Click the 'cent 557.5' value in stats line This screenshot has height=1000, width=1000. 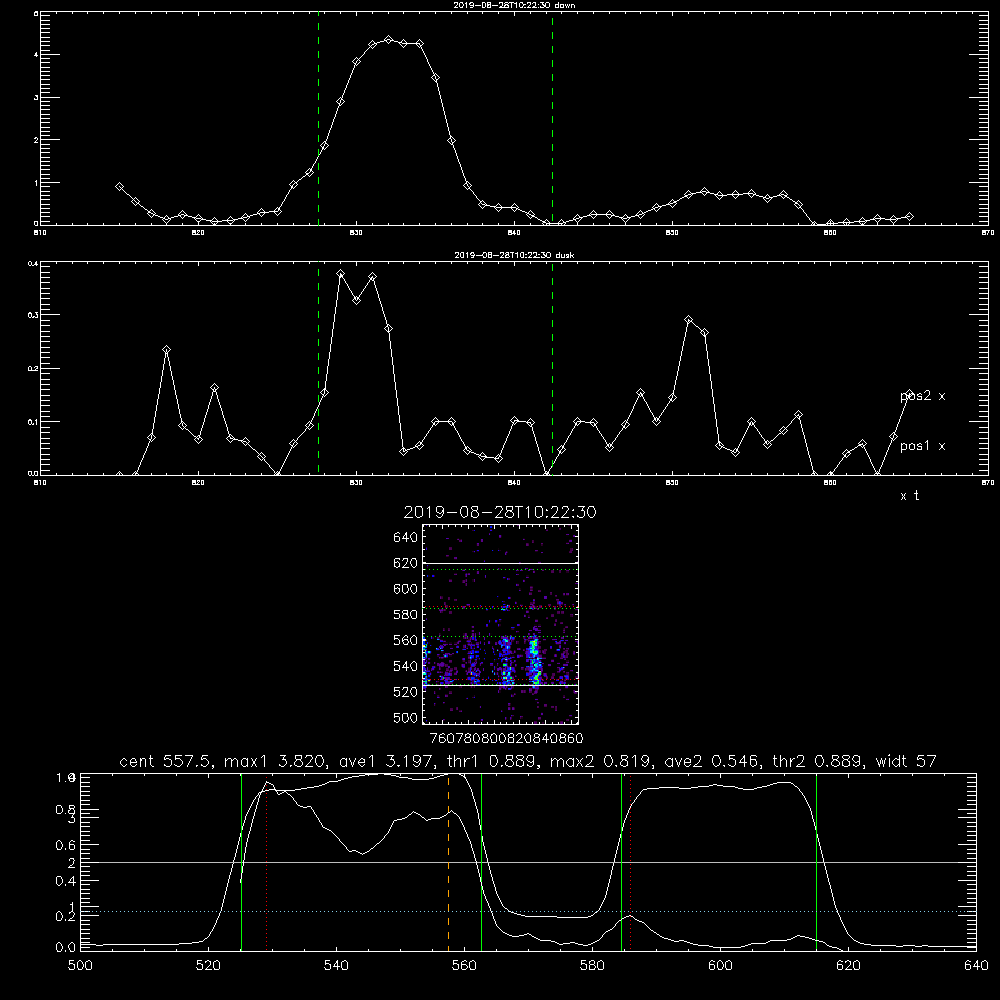[166, 761]
